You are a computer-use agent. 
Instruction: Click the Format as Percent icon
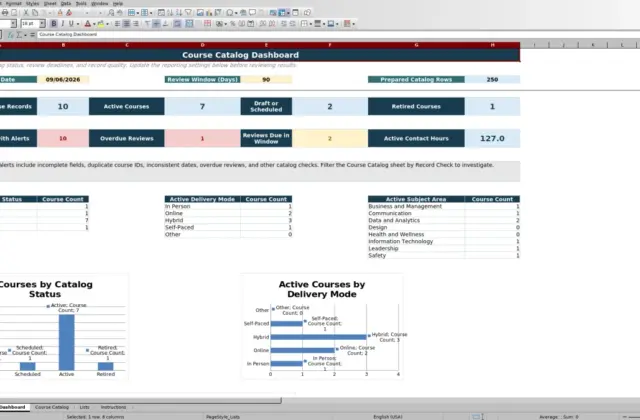[x=233, y=24]
